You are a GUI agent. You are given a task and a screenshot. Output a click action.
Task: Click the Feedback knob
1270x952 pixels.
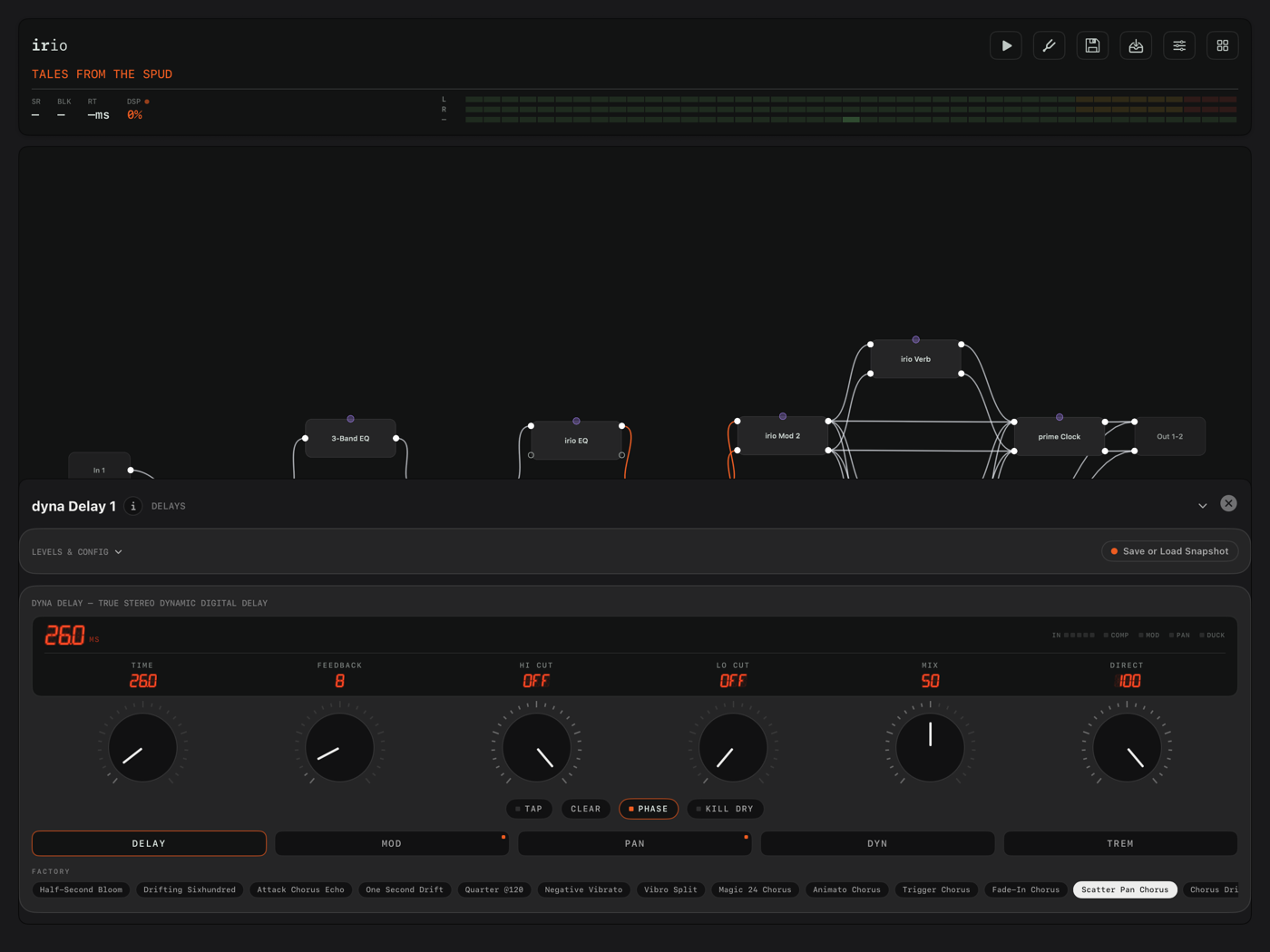click(339, 748)
